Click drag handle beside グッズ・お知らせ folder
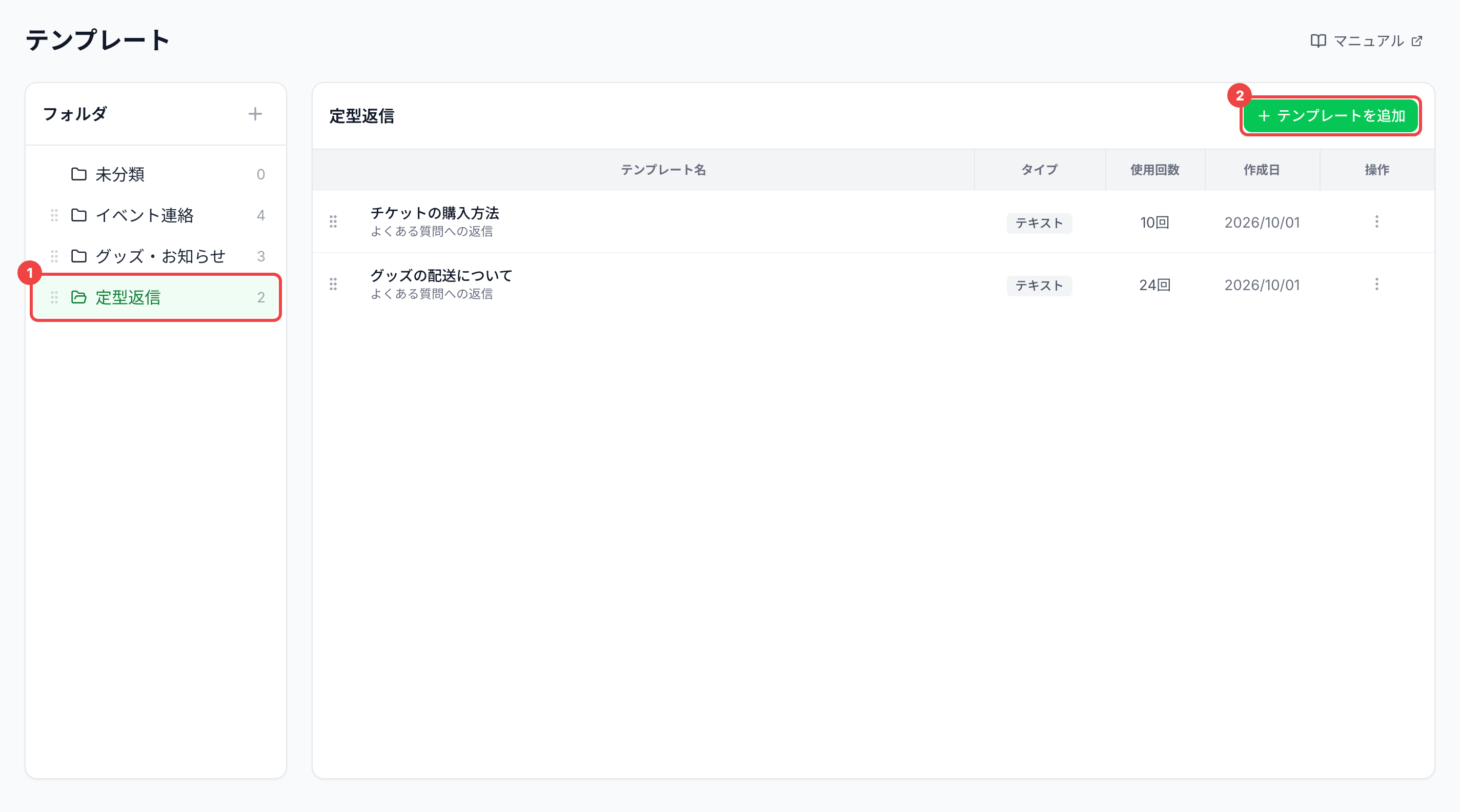This screenshot has width=1460, height=812. click(54, 256)
